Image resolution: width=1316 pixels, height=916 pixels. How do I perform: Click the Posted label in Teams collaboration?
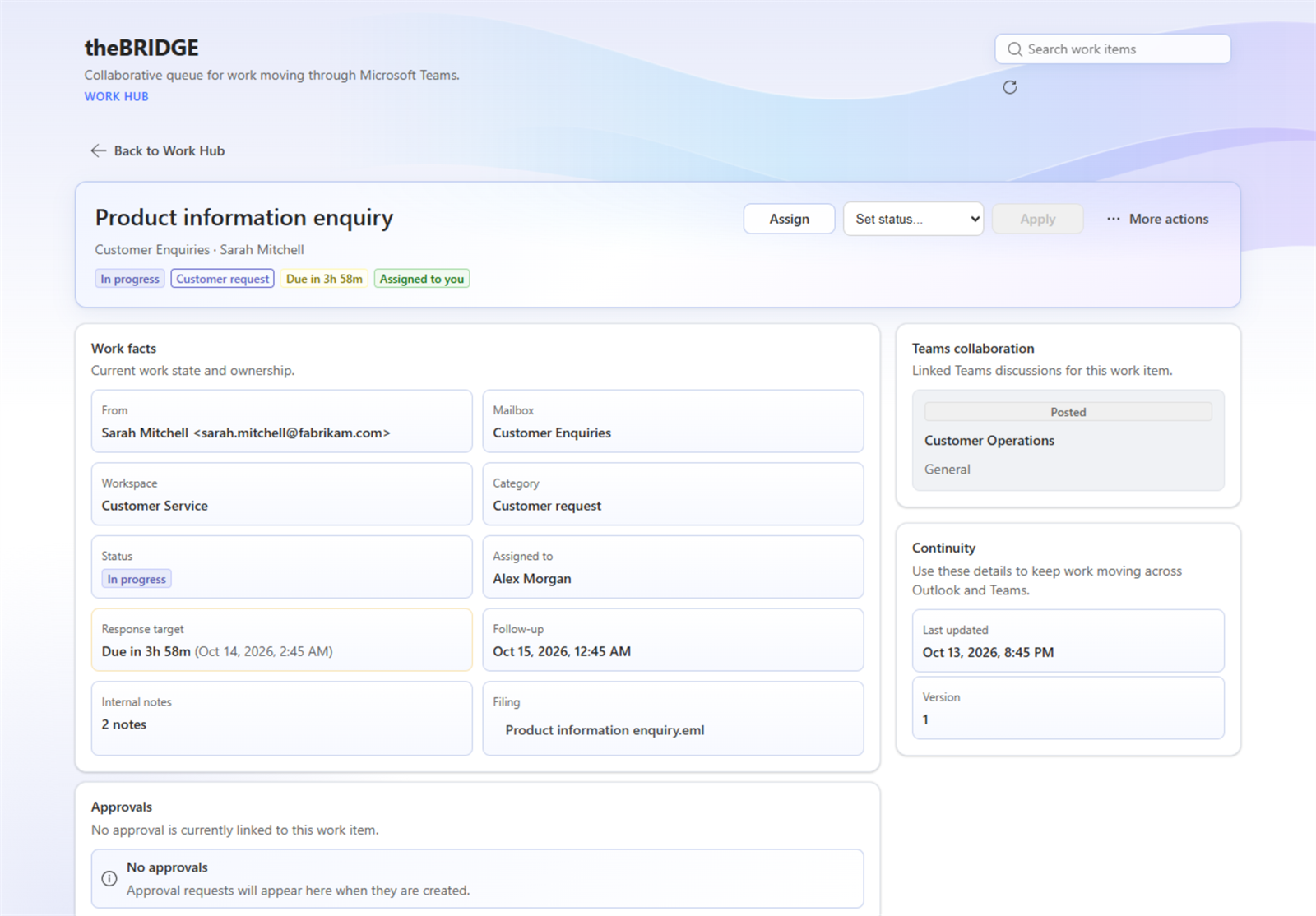coord(1068,412)
